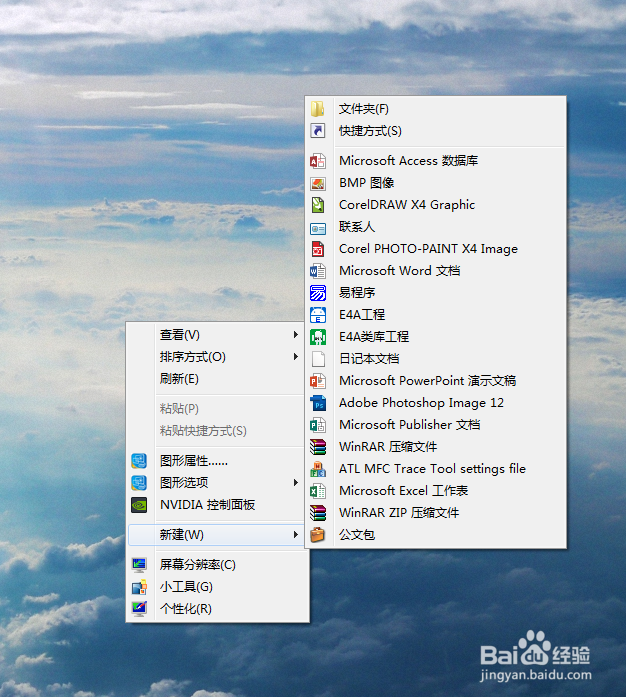This screenshot has height=697, width=626.
Task: Click the Microsoft Publisher icon
Action: [317, 425]
